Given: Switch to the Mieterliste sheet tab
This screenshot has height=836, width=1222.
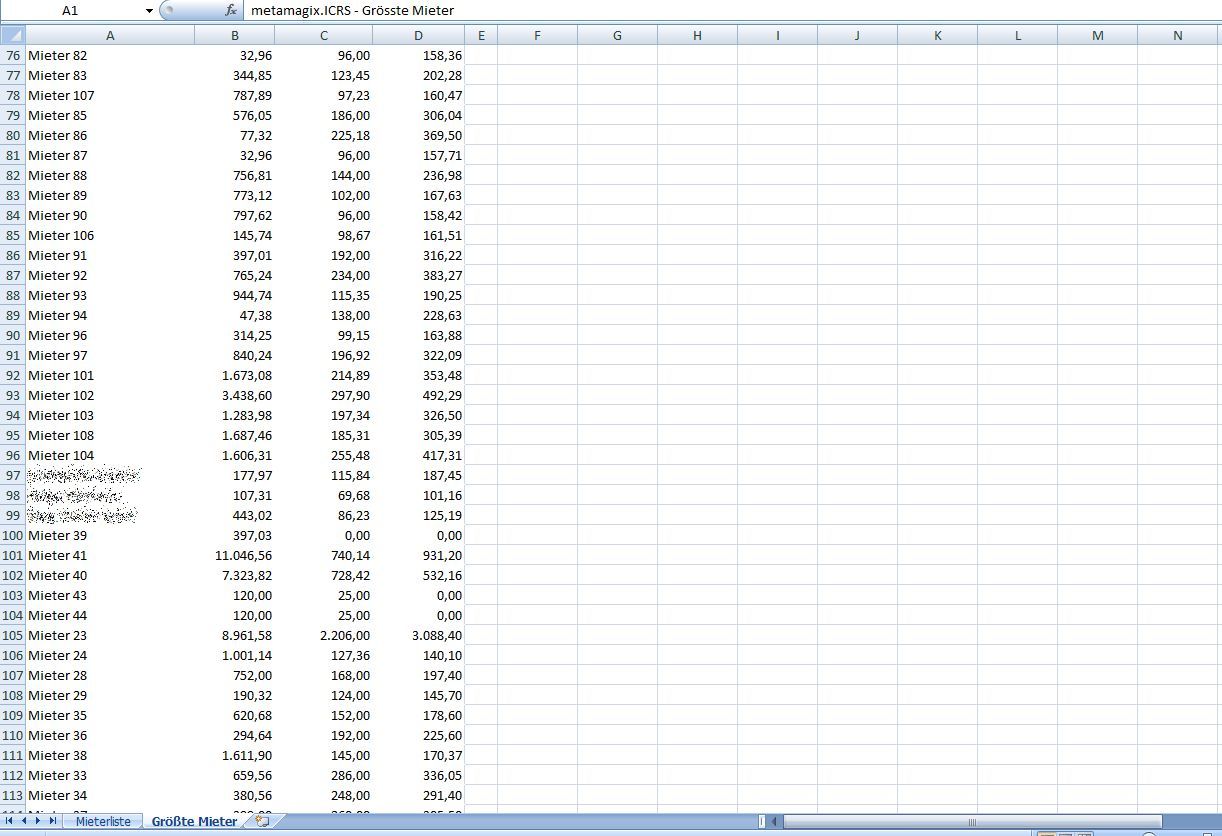Looking at the screenshot, I should pos(103,821).
